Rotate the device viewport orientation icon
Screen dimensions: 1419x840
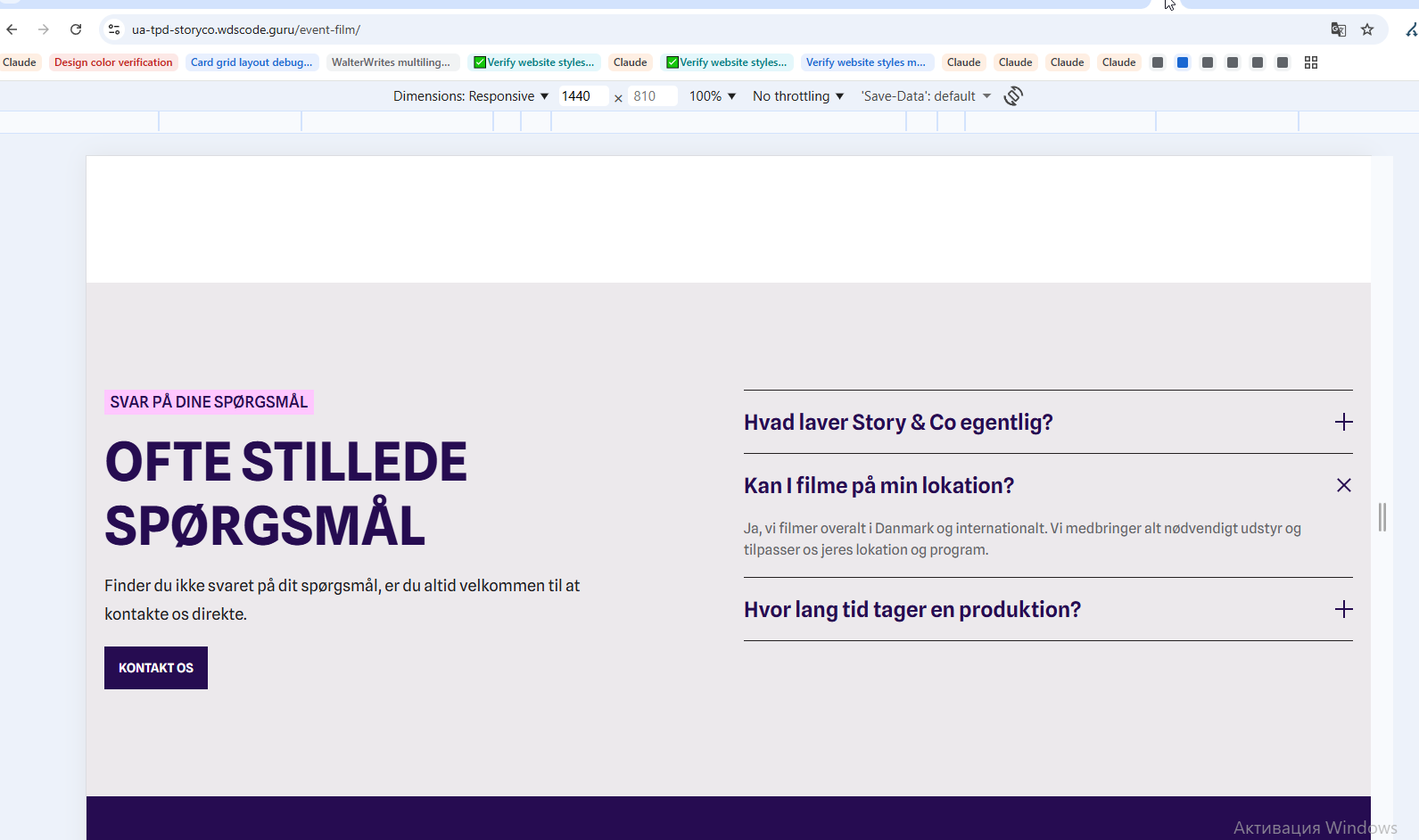coord(1013,95)
